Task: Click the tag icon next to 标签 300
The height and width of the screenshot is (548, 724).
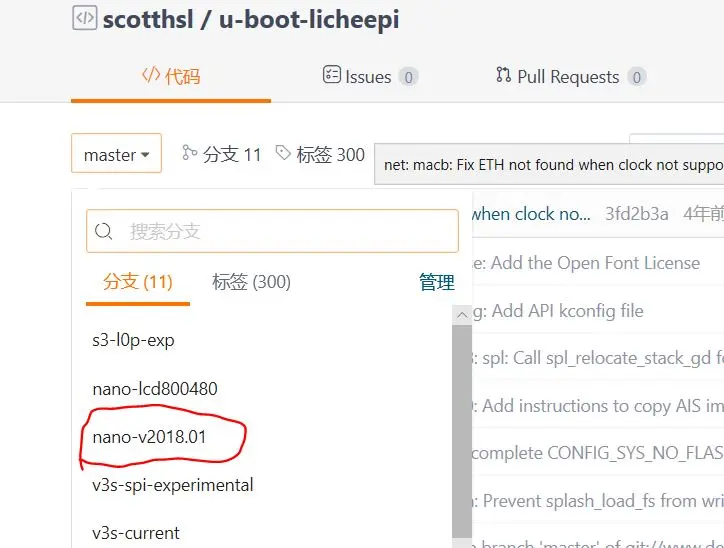Action: coord(283,153)
